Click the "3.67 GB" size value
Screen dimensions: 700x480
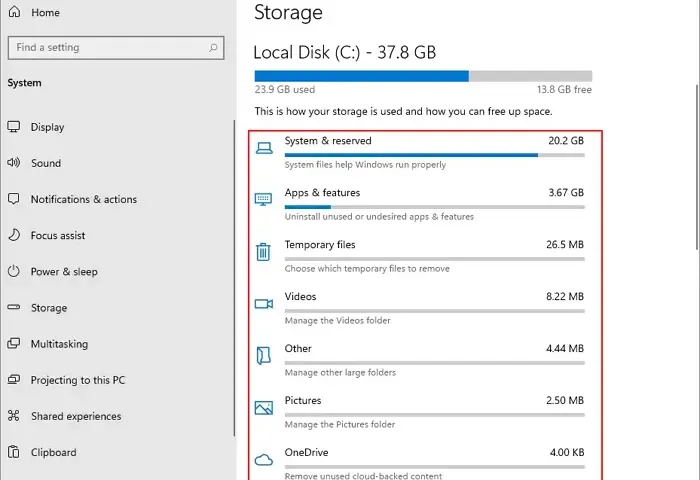(566, 192)
